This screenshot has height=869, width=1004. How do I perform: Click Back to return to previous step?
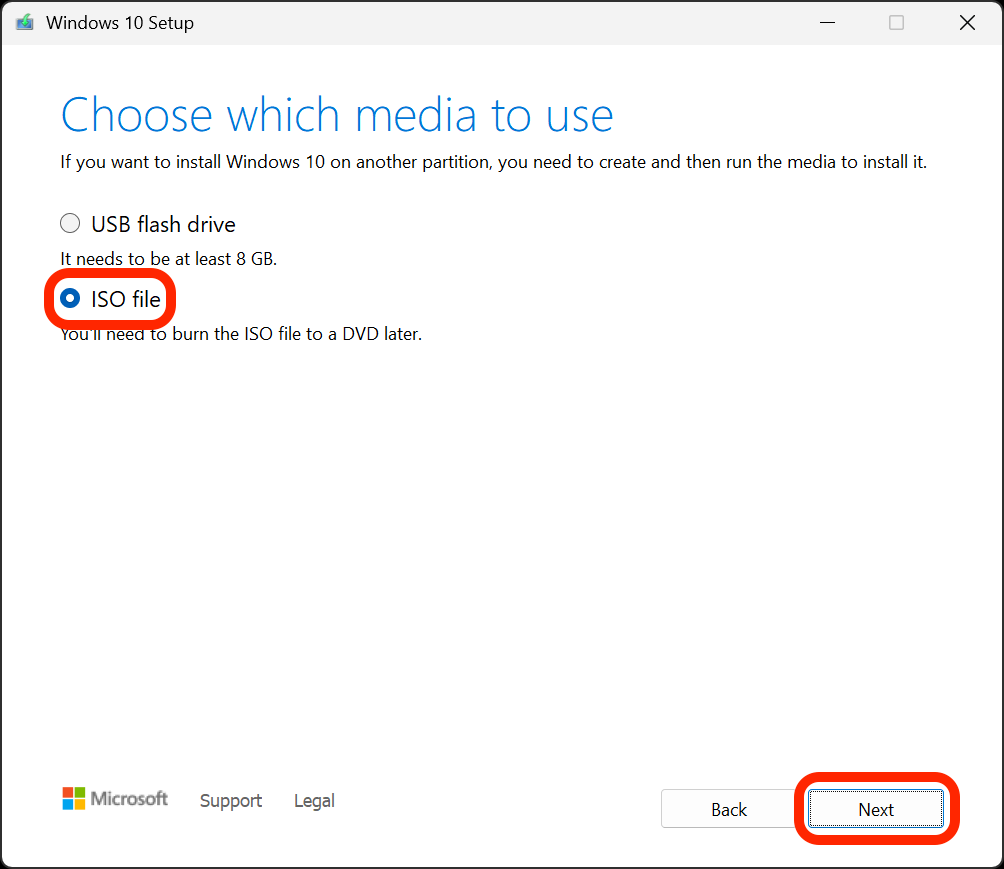pyautogui.click(x=728, y=809)
